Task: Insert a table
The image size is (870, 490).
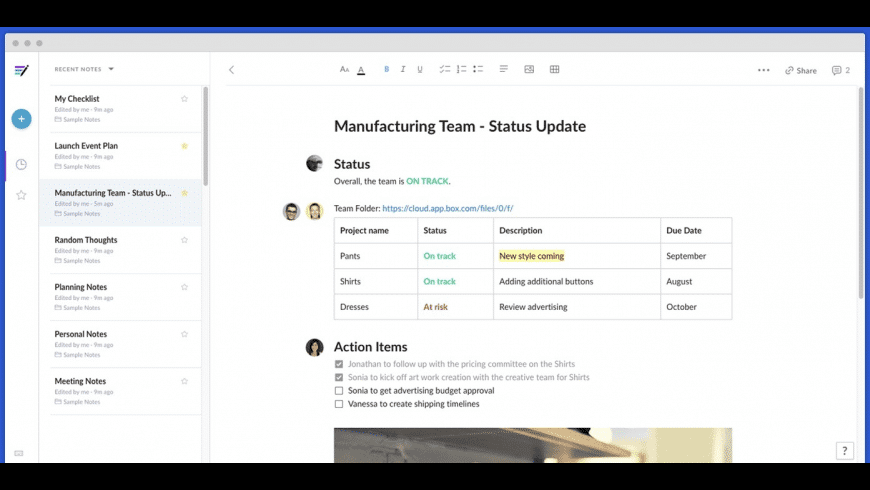Action: pos(554,69)
